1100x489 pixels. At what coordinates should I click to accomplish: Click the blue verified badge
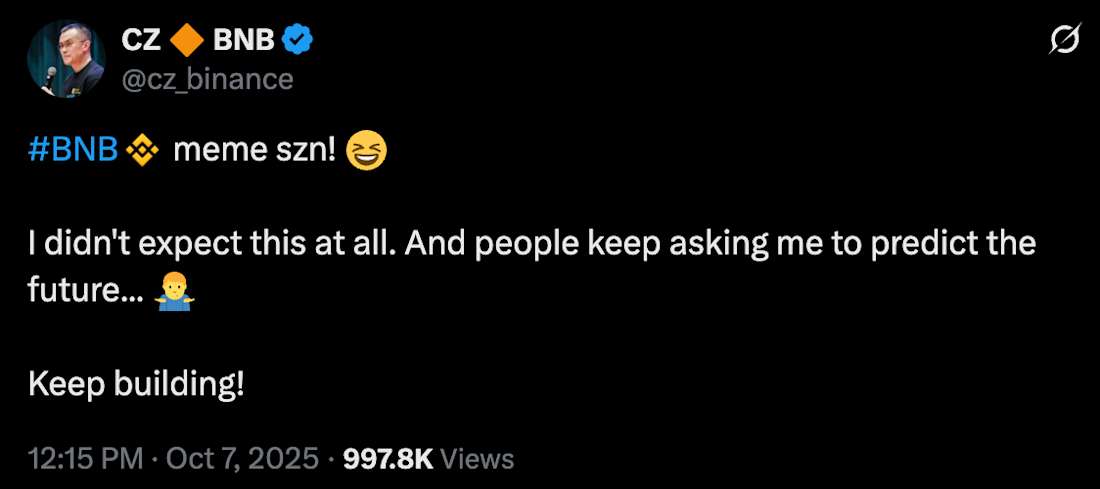point(300,41)
